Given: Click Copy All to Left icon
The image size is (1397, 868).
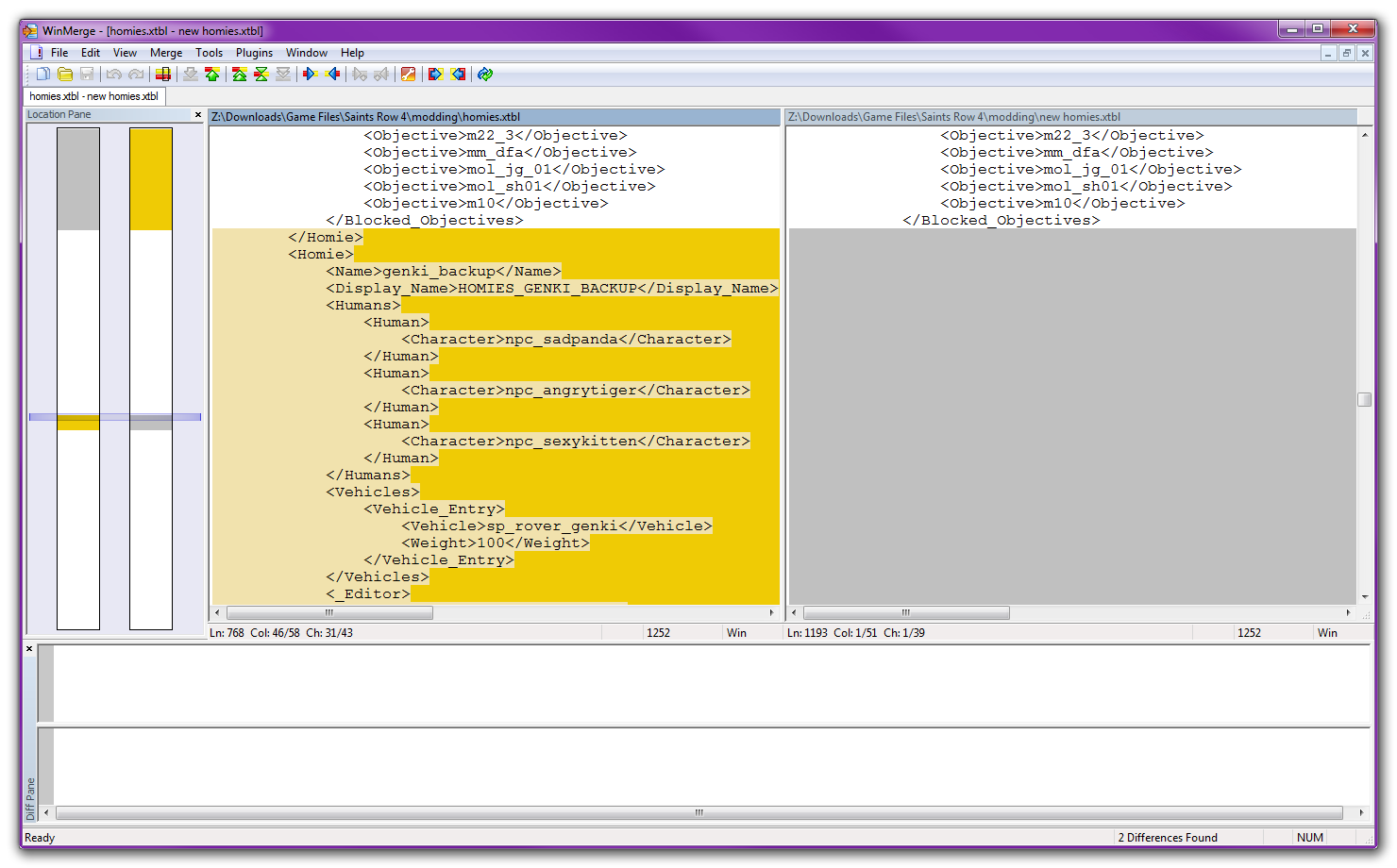Looking at the screenshot, I should (458, 74).
